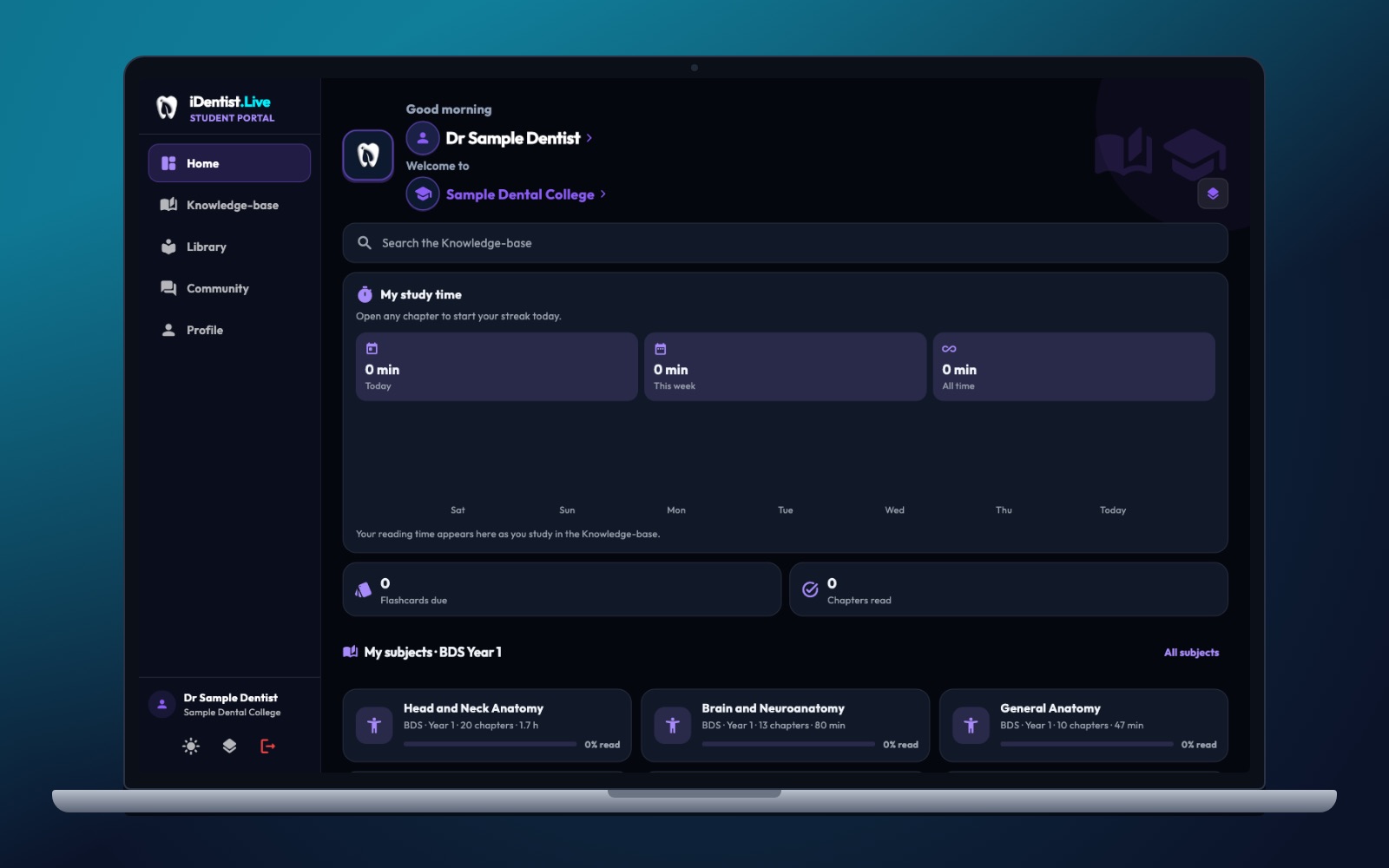Open Head and Neck Anatomy subject
The height and width of the screenshot is (868, 1389).
(x=487, y=726)
